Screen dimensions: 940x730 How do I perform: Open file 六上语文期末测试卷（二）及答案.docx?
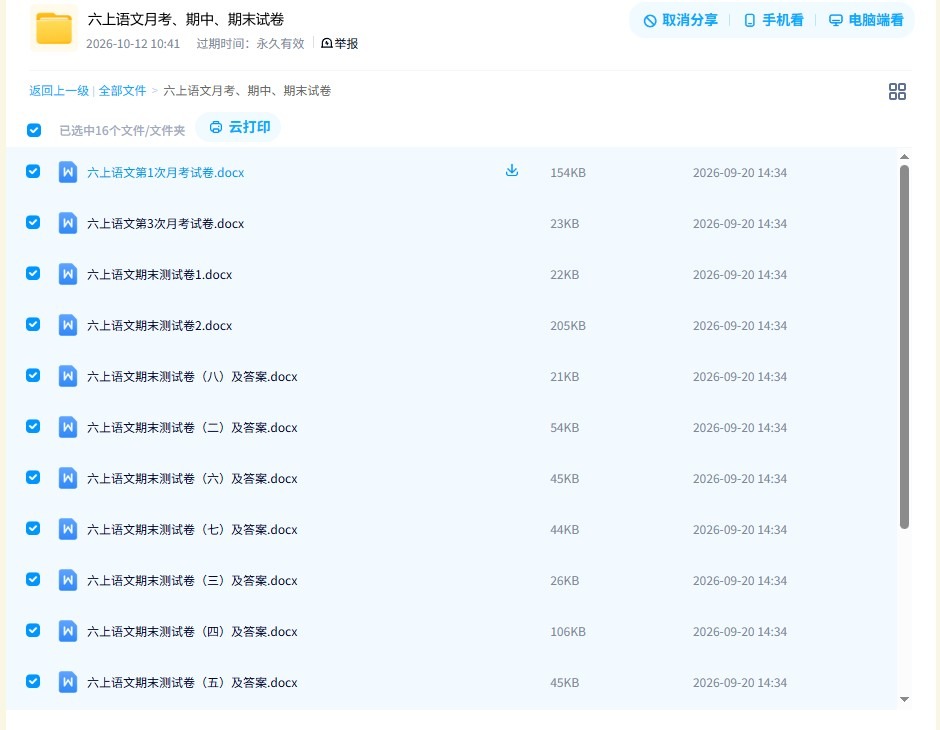coord(192,427)
